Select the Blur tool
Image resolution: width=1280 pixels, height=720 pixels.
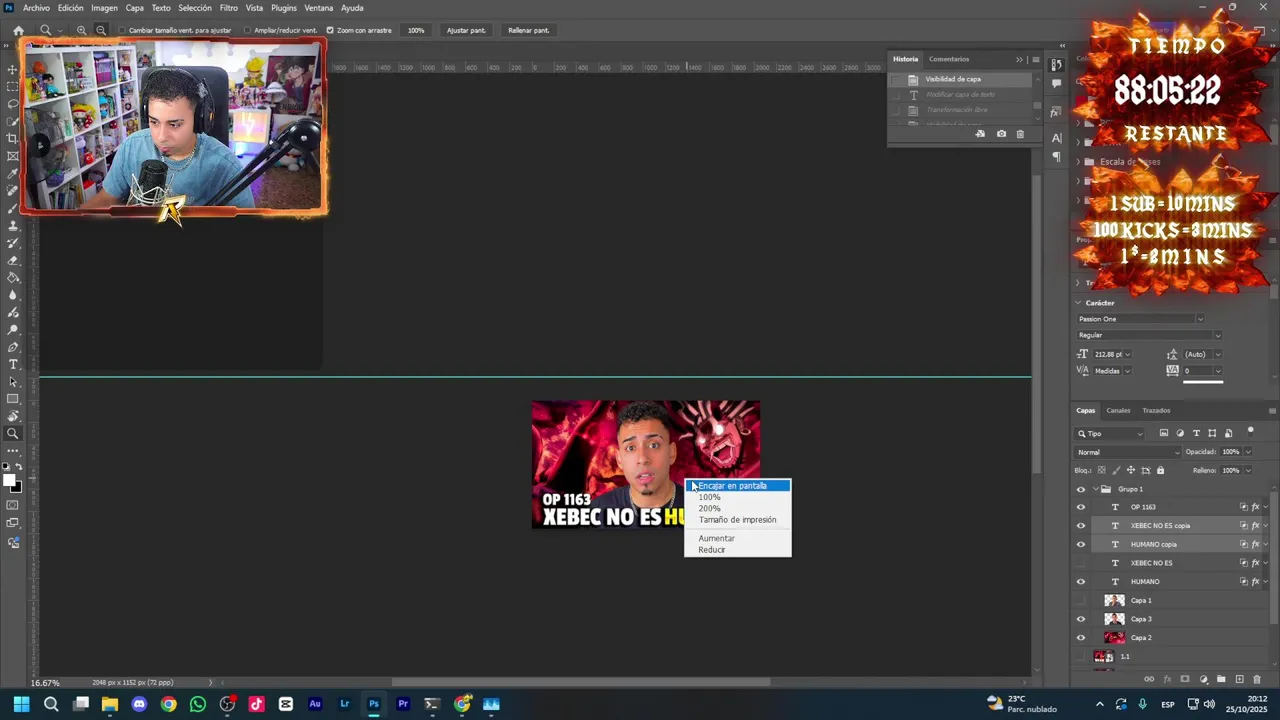(x=13, y=295)
